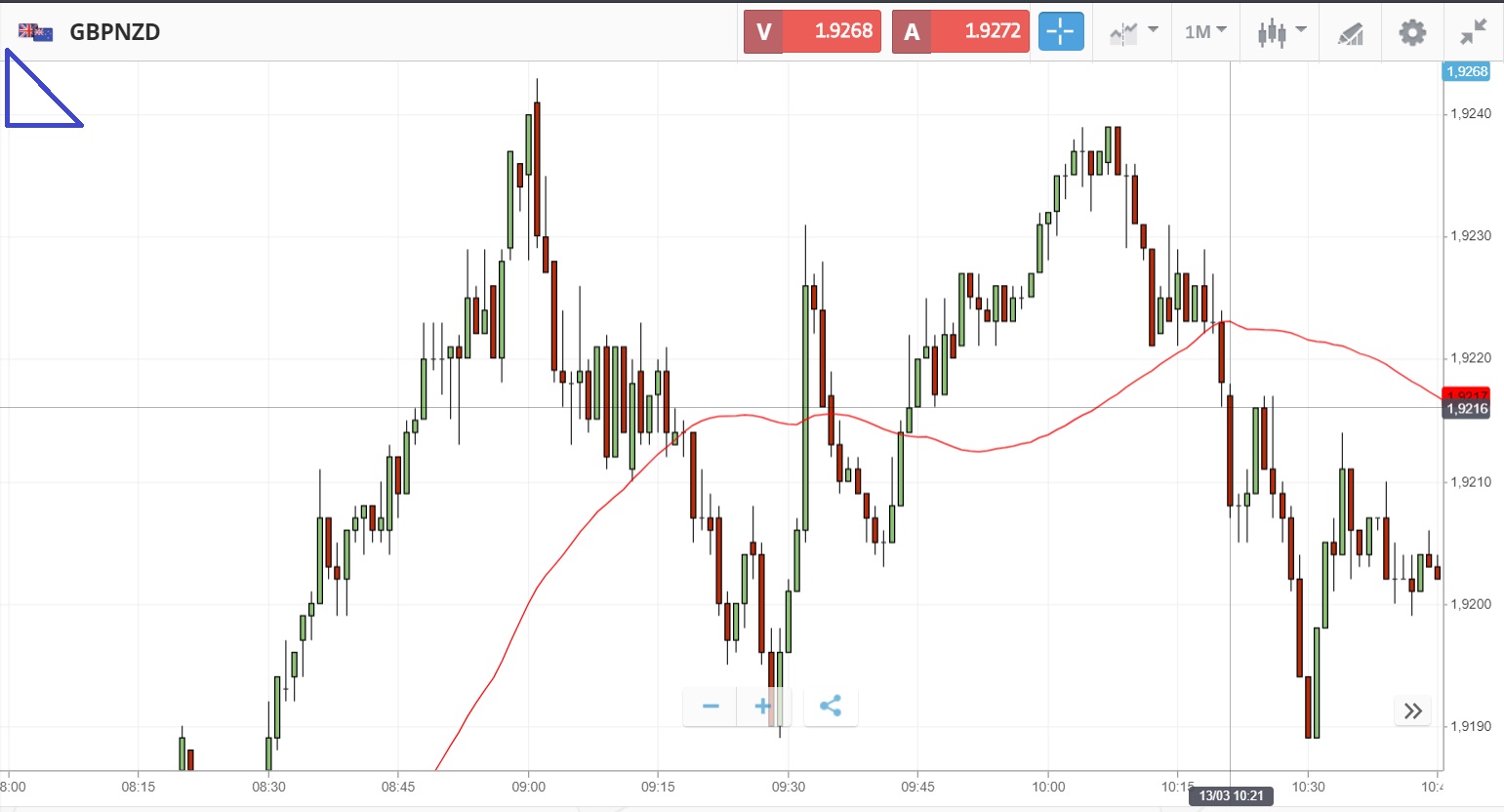Click the A buy button at 1.9272
Viewport: 1504px width, 812px height.
[x=960, y=31]
